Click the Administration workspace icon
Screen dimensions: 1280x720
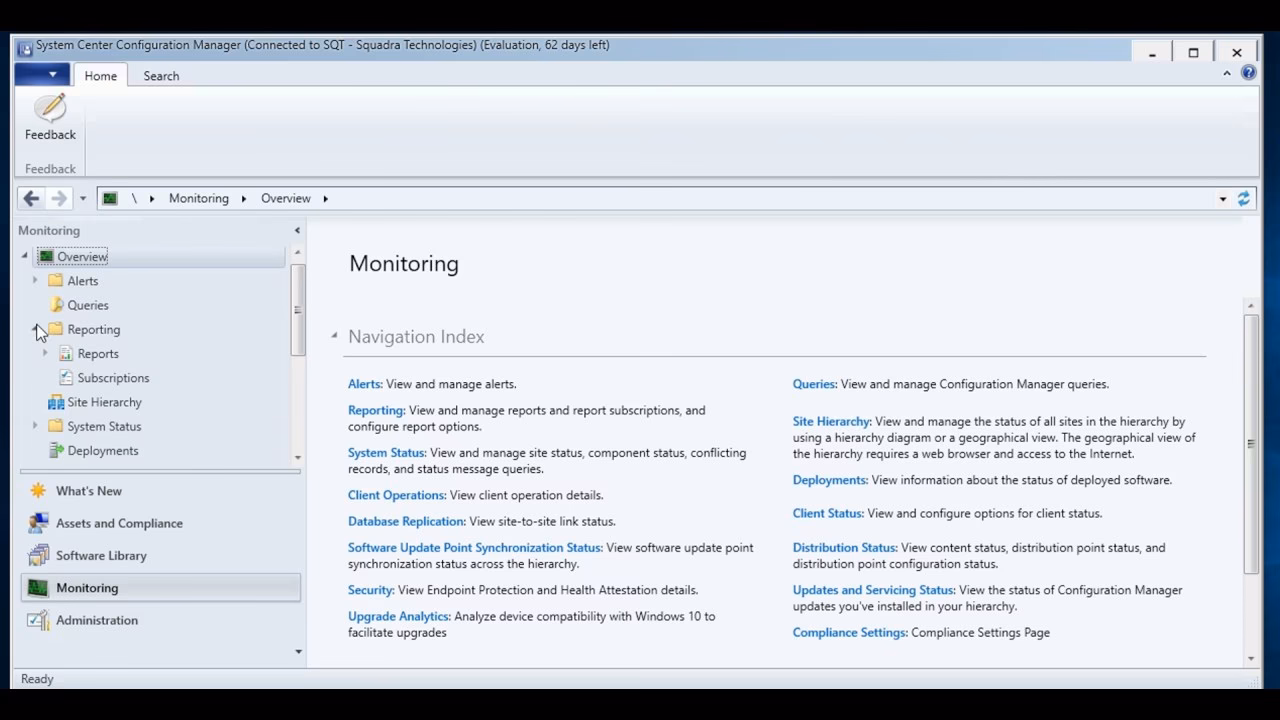click(x=38, y=620)
